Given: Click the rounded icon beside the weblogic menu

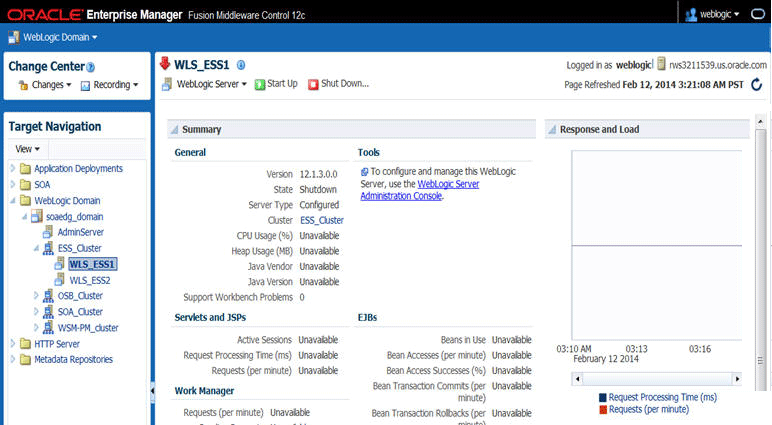Looking at the screenshot, I should 758,14.
